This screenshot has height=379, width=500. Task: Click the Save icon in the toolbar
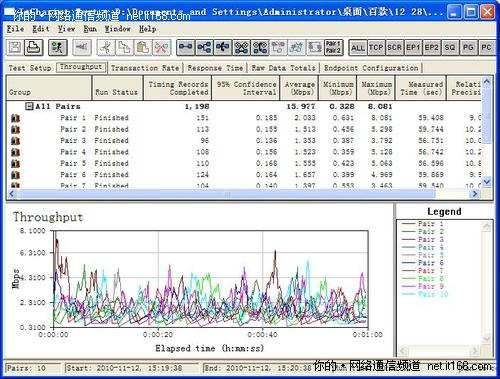(x=15, y=47)
